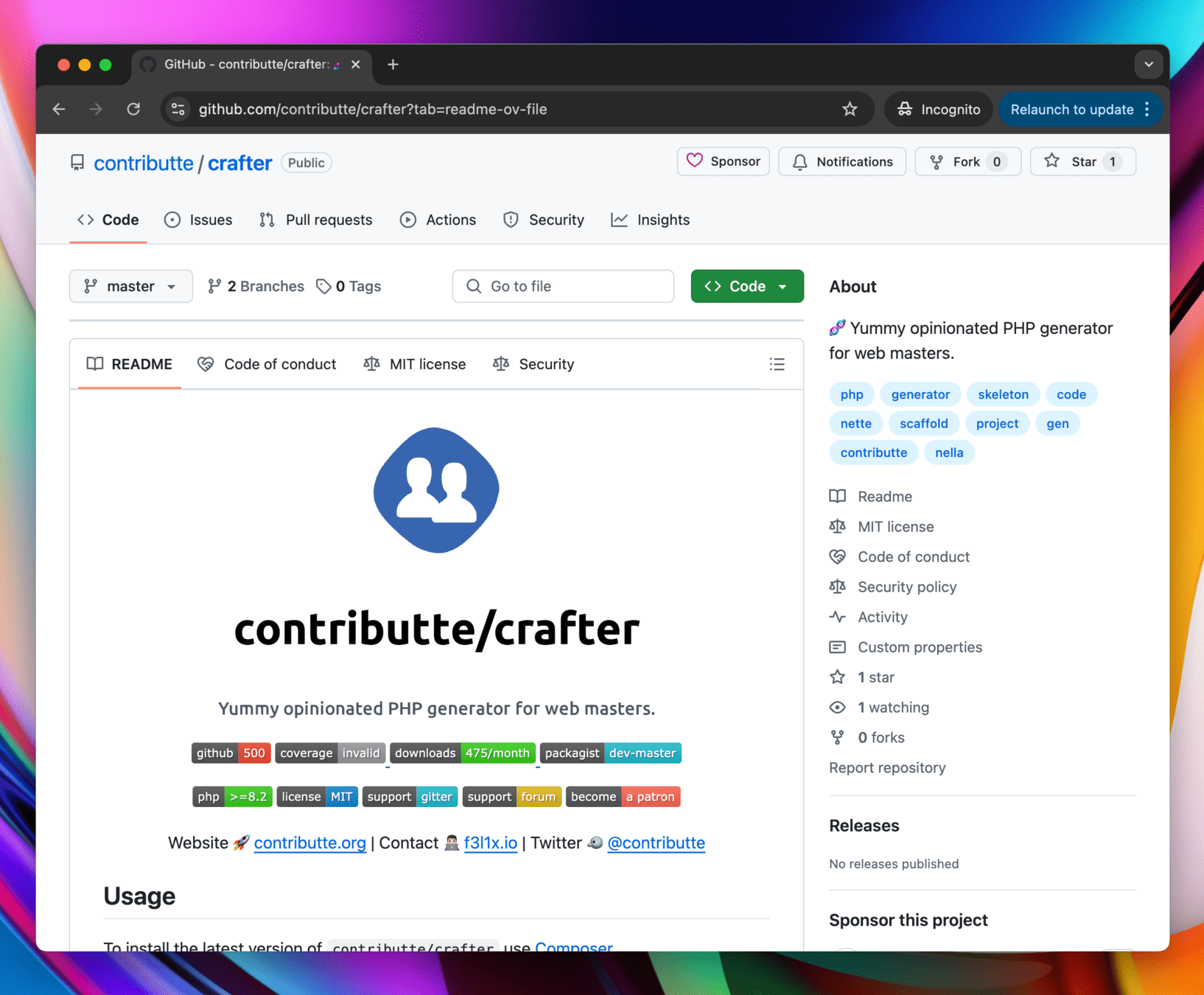
Task: Click the php topic tag
Action: point(852,394)
